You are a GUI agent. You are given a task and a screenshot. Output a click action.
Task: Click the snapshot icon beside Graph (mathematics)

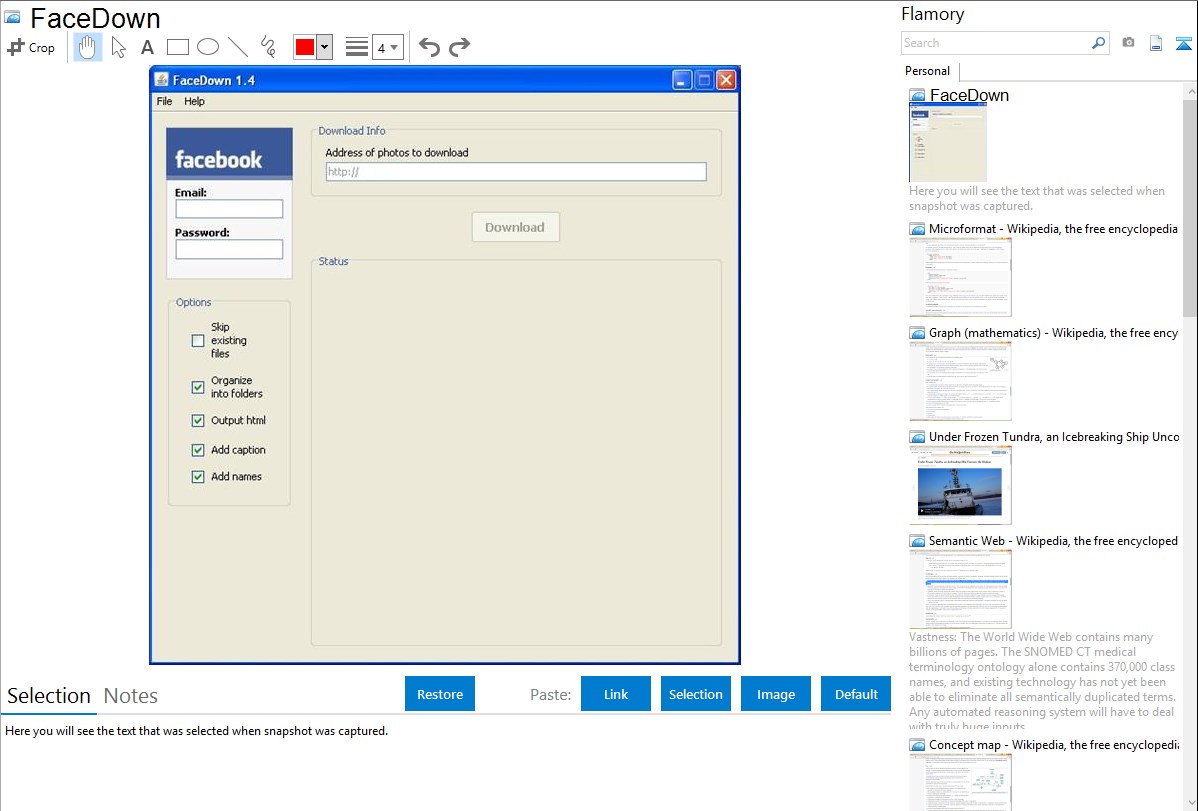click(917, 333)
